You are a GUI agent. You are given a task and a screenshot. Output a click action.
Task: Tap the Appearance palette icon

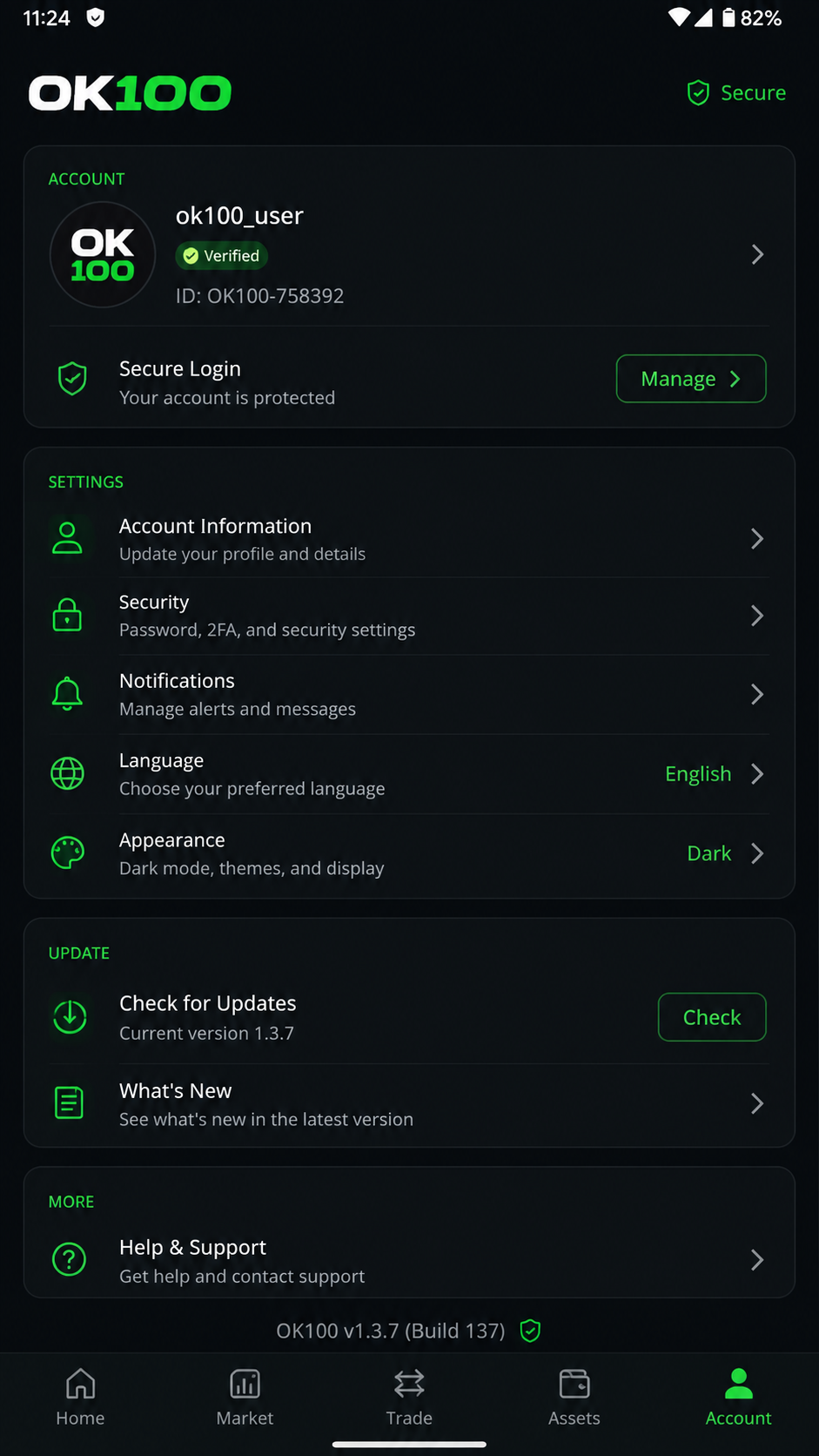pyautogui.click(x=67, y=853)
